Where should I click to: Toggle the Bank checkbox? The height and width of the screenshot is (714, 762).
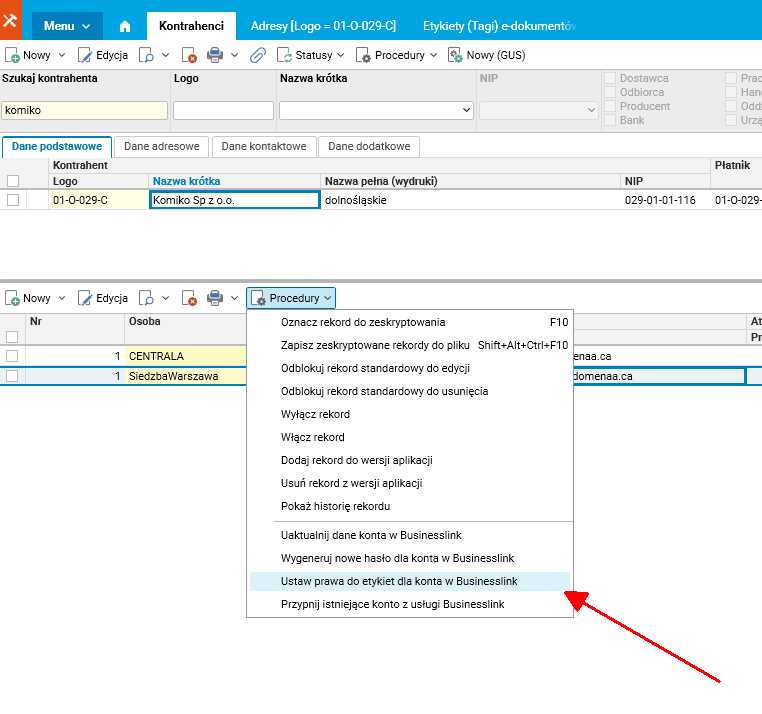(610, 121)
